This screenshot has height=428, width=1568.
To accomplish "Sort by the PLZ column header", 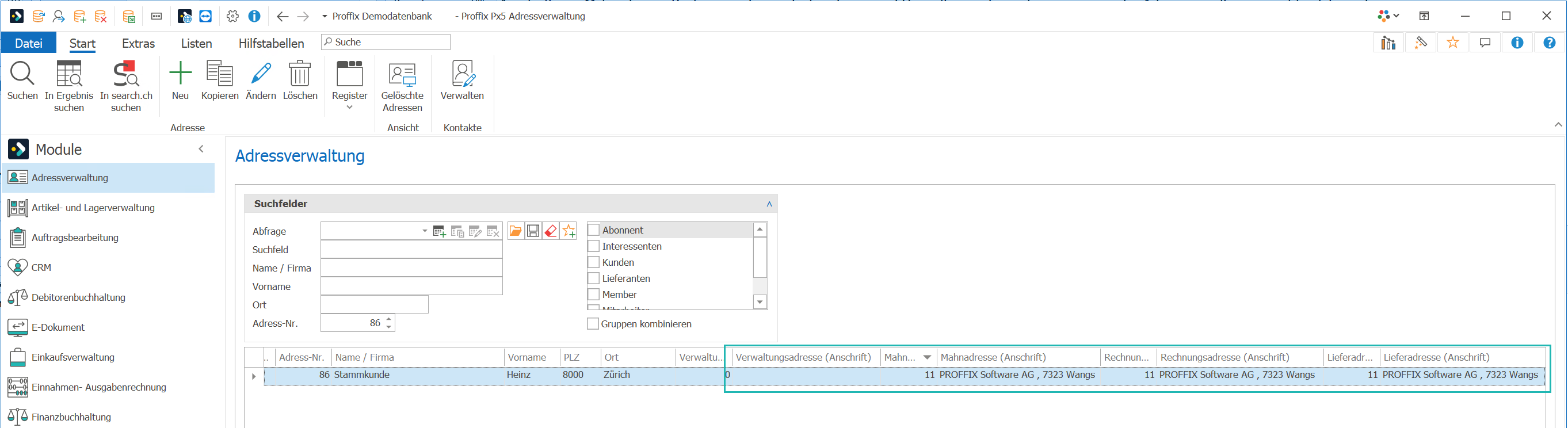I will [x=579, y=358].
